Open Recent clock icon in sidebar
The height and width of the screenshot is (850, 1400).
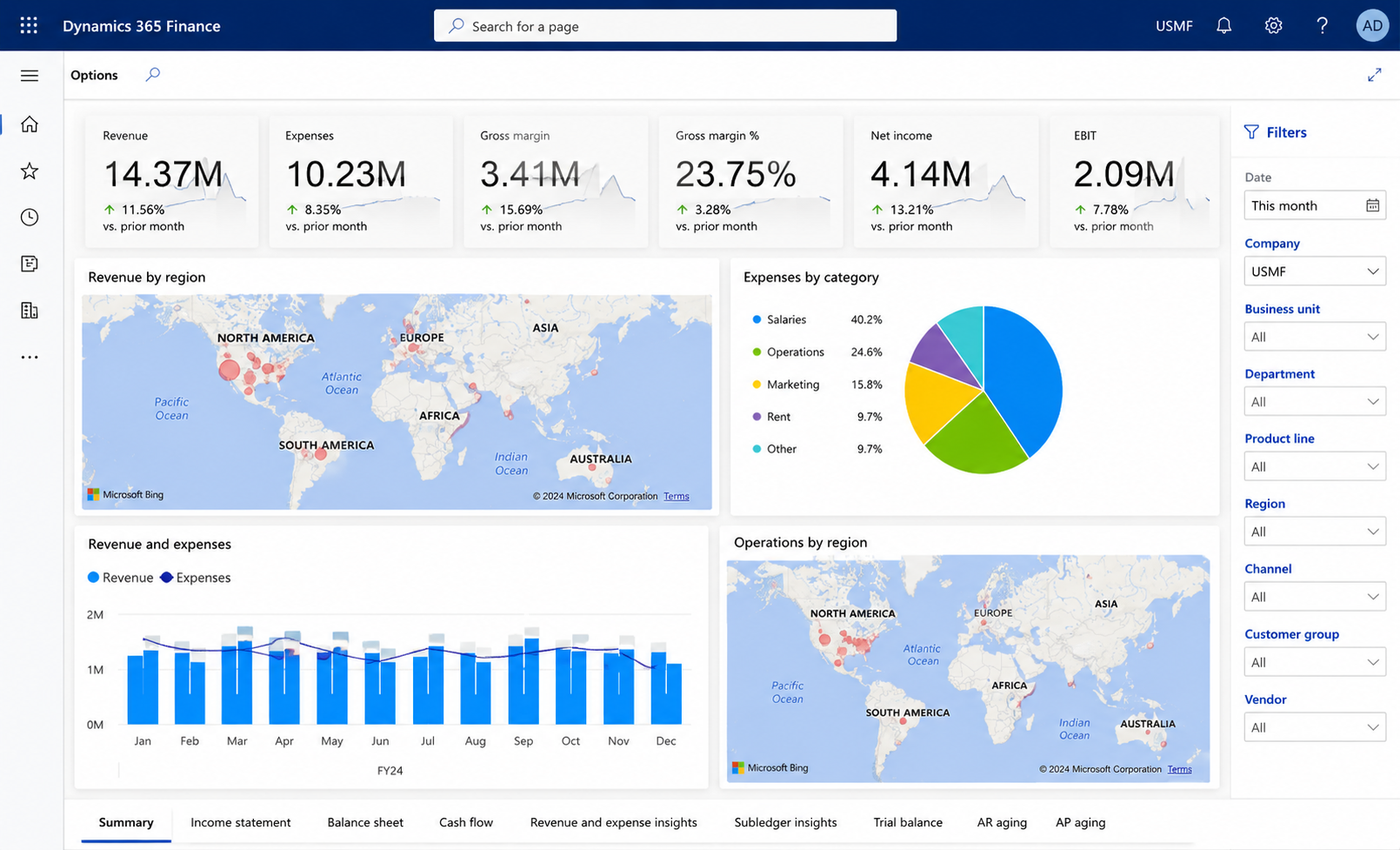[x=30, y=217]
